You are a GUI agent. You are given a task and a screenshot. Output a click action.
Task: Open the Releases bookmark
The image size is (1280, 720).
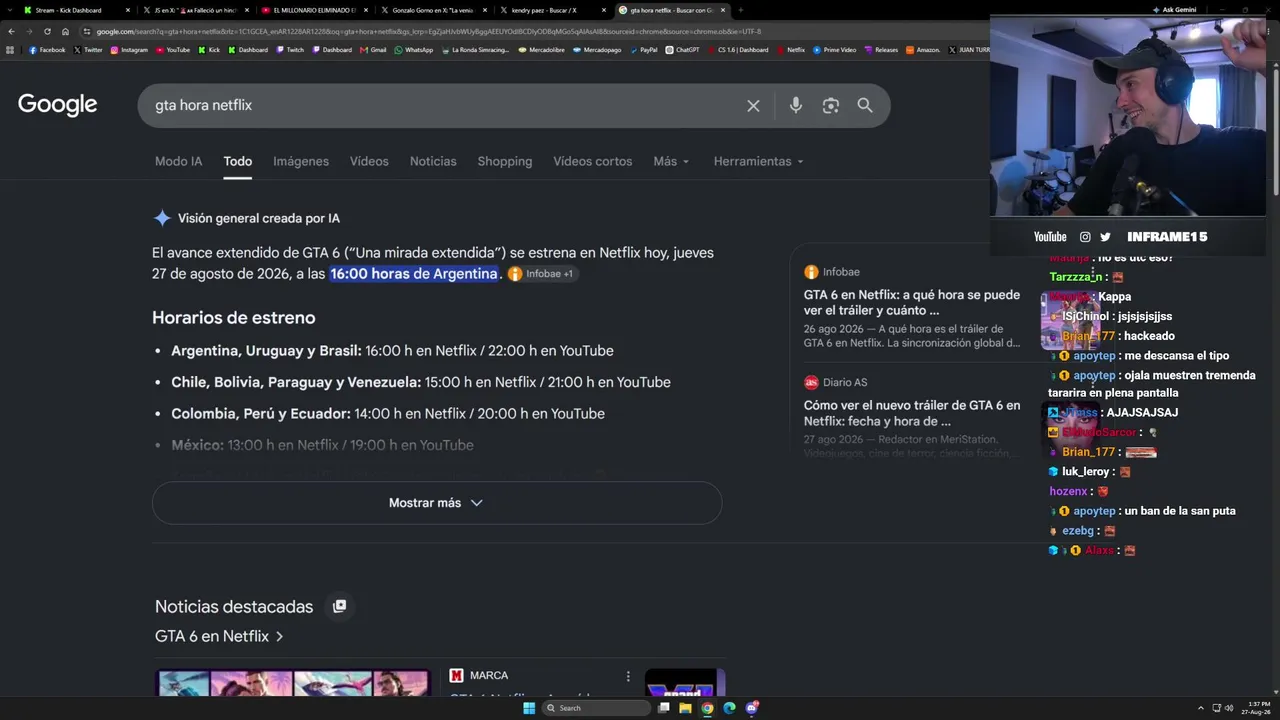coord(881,50)
